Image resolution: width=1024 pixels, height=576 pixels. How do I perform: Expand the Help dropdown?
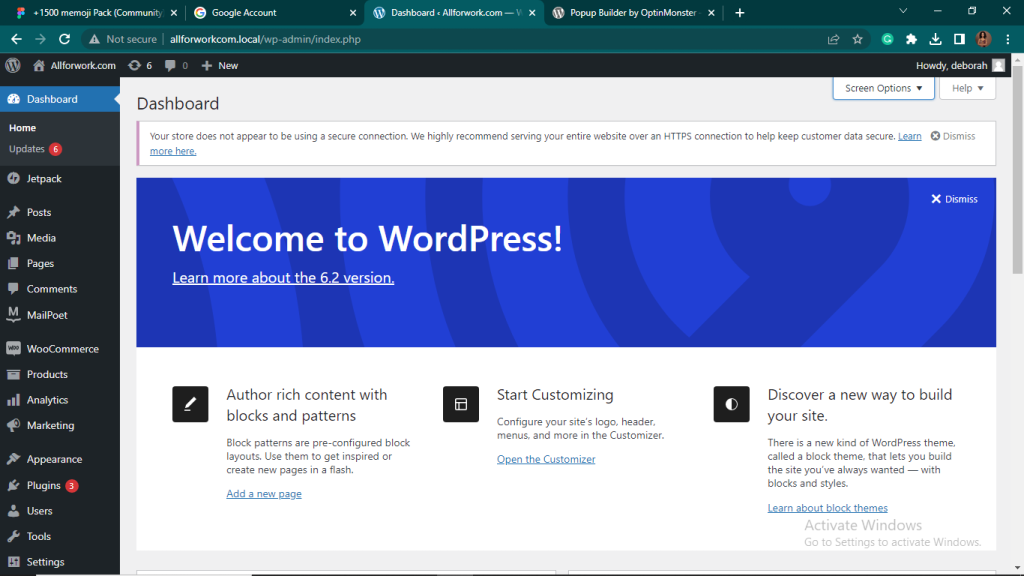(967, 88)
